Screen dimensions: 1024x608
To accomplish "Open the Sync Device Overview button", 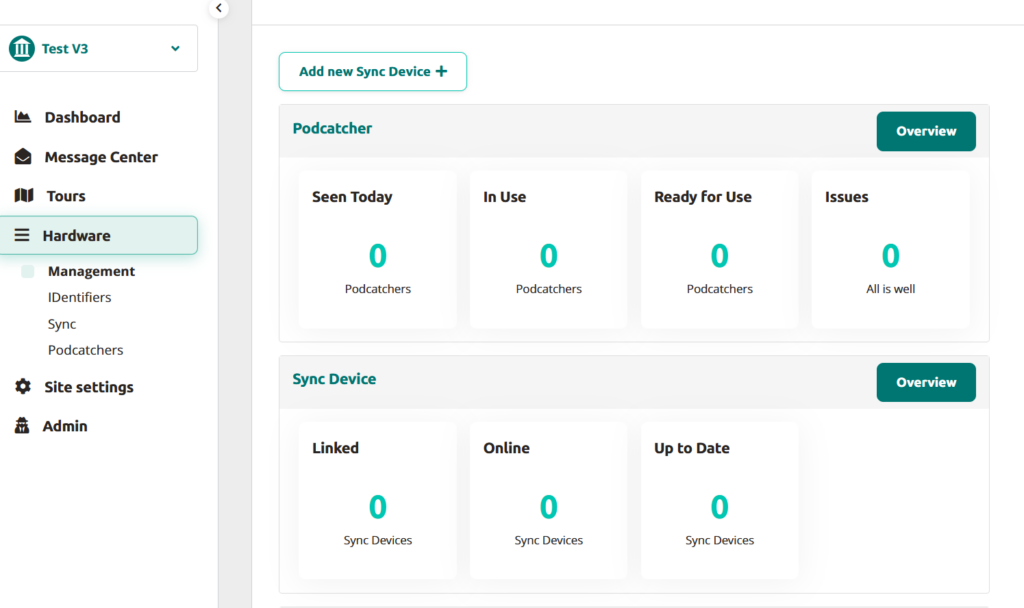I will 926,382.
